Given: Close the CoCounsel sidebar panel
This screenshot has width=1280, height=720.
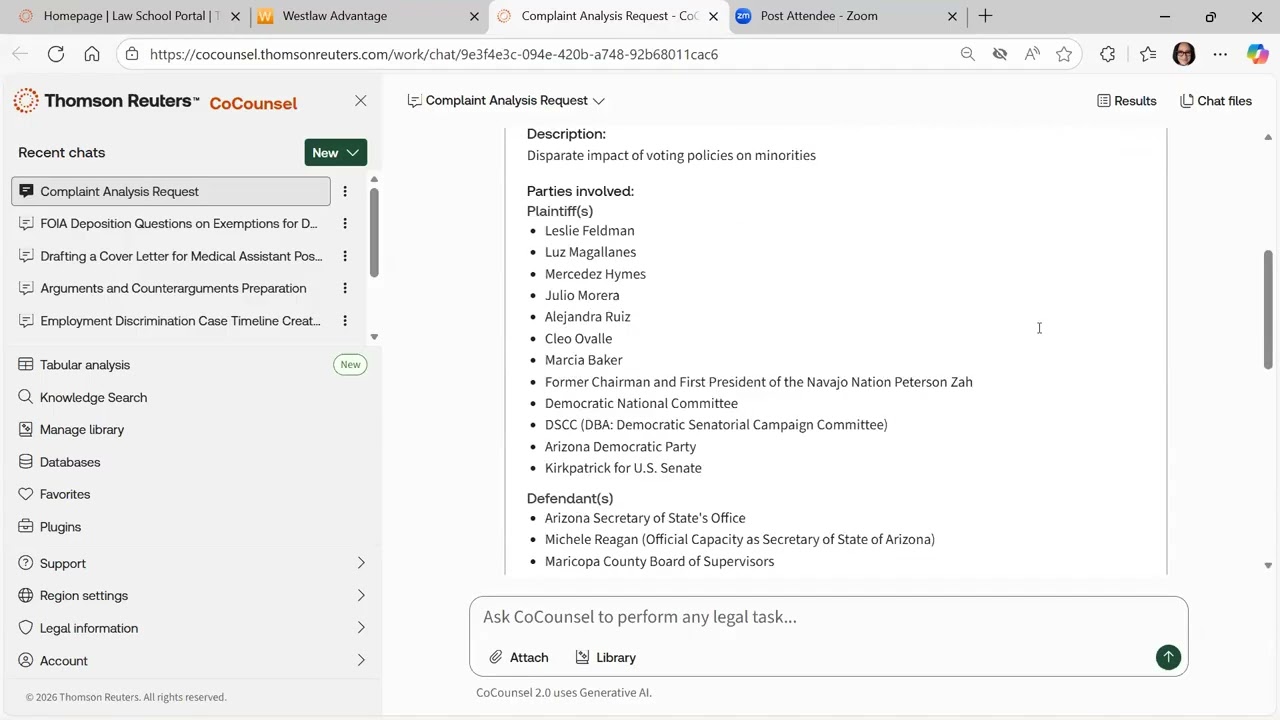Looking at the screenshot, I should click(x=361, y=101).
